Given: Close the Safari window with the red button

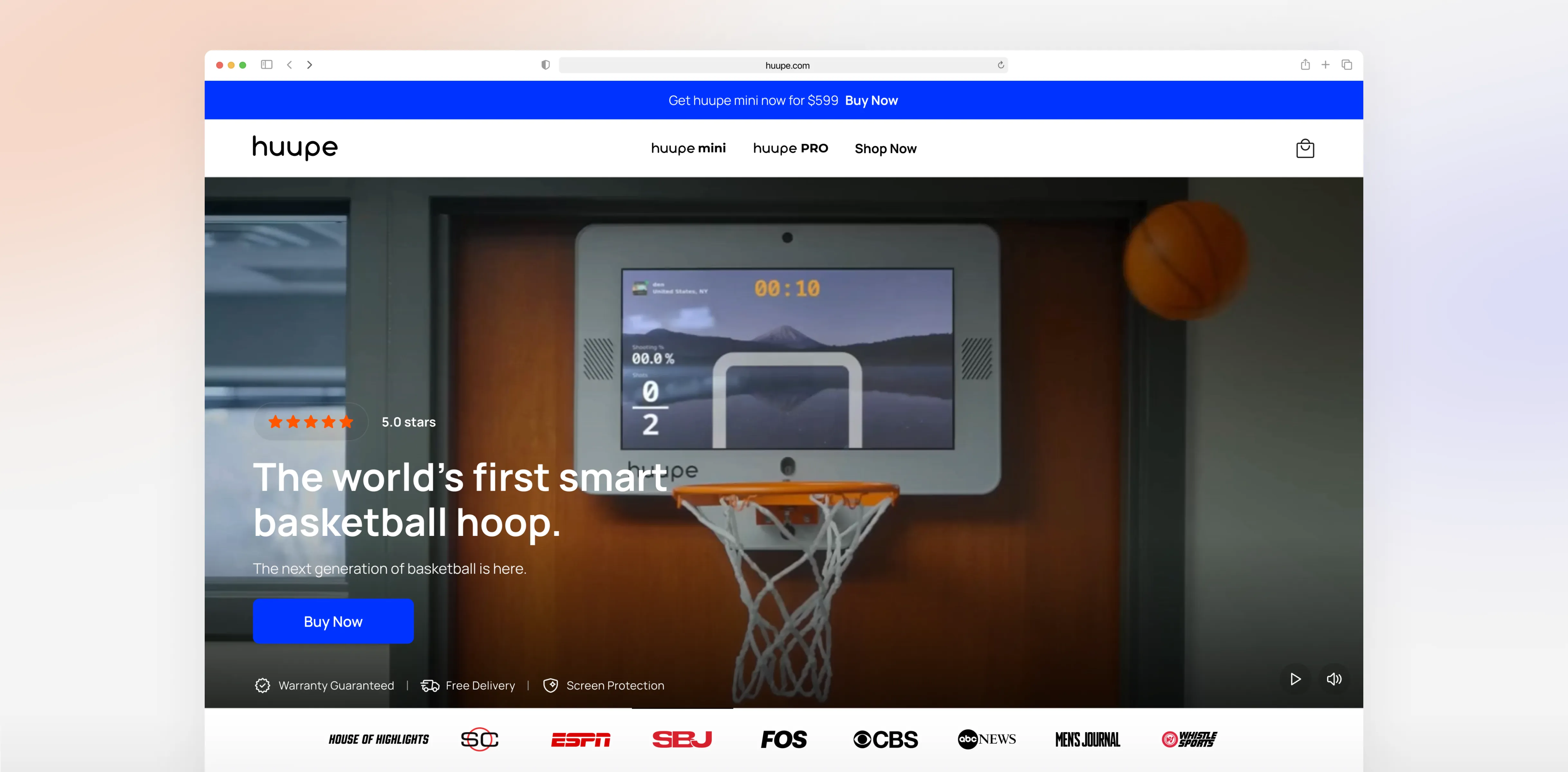Looking at the screenshot, I should [219, 65].
